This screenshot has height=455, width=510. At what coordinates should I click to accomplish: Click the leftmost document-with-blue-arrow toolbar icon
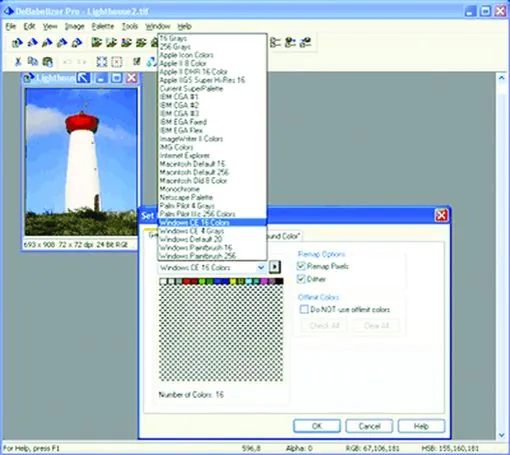(17, 43)
